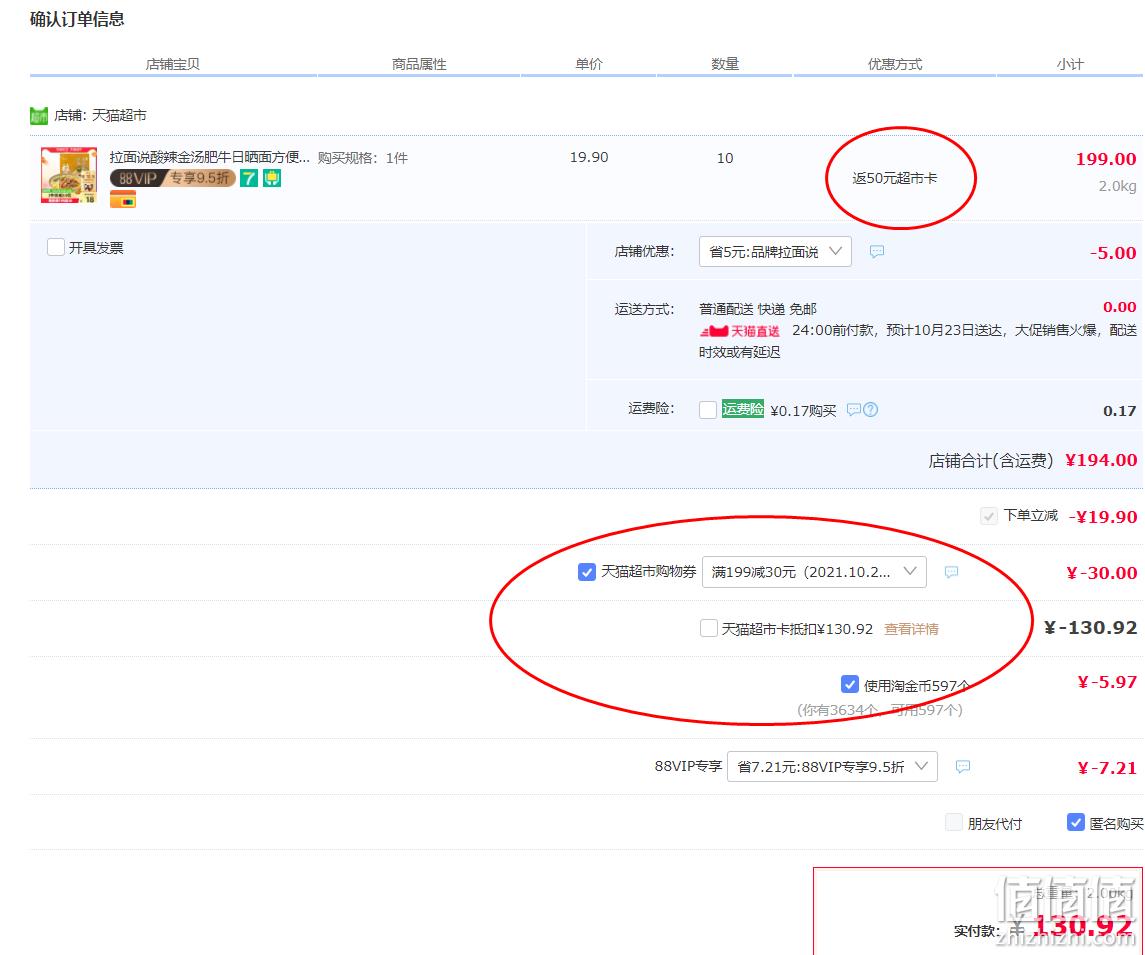Check the 天猫超市卡抵扣¥130.92 checkbox

pyautogui.click(x=708, y=628)
